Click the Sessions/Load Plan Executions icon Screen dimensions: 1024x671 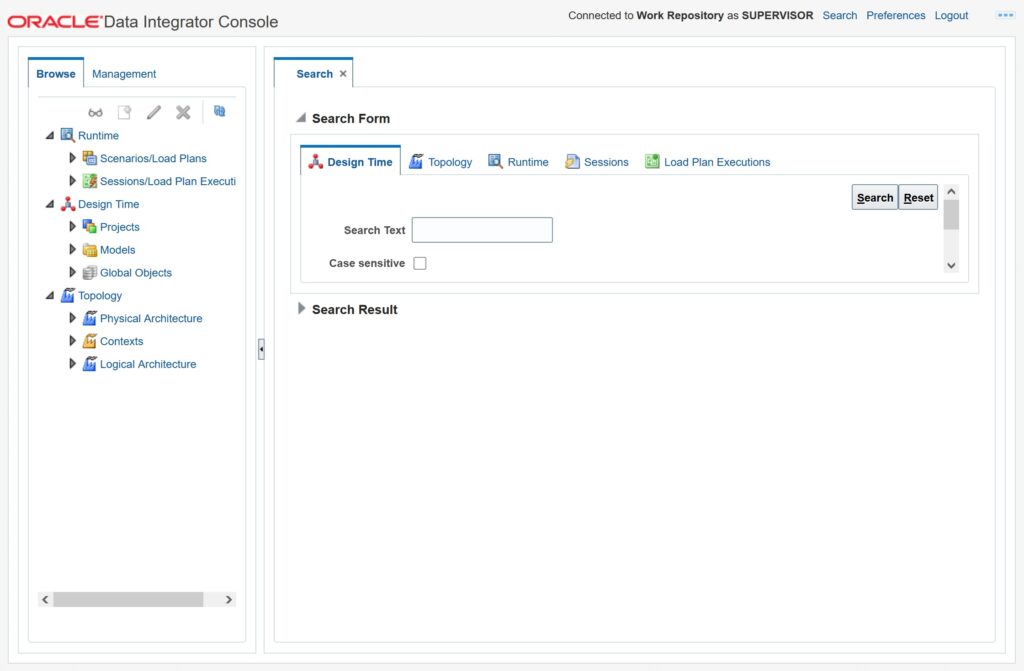coord(89,181)
